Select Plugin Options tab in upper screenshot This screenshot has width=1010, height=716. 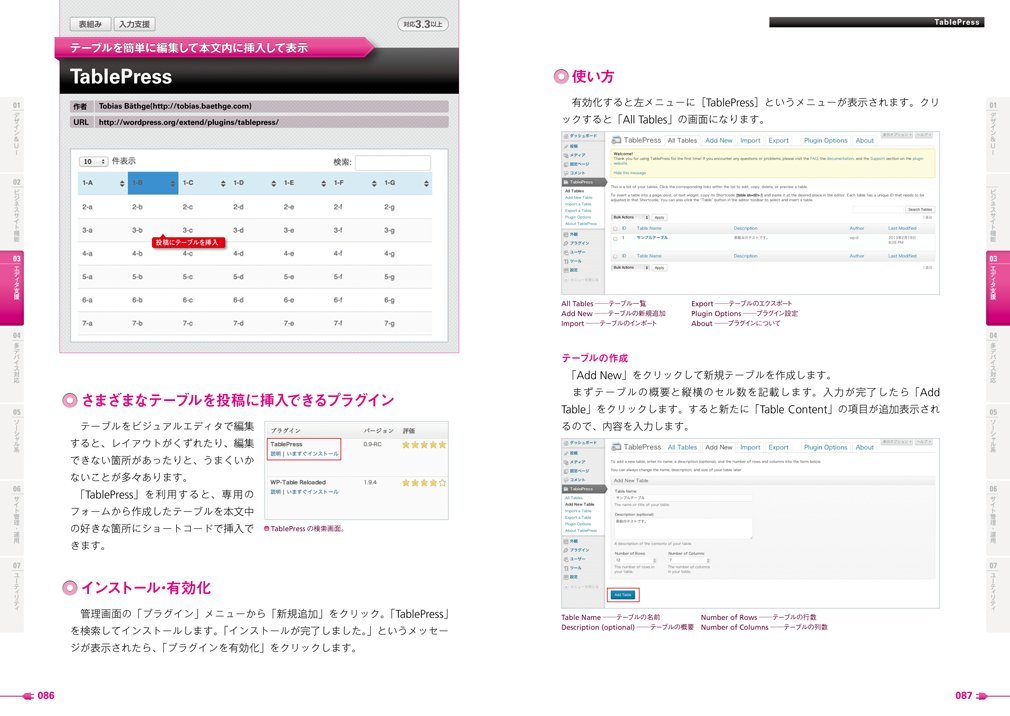(x=825, y=140)
